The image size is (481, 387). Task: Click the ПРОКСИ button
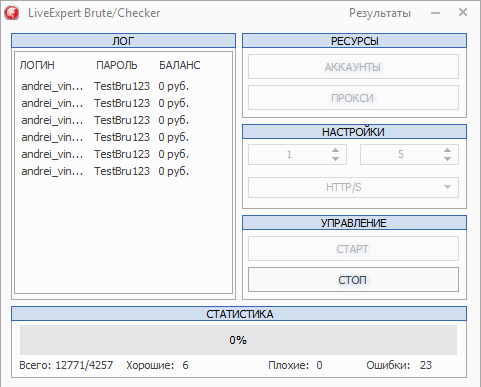click(353, 98)
